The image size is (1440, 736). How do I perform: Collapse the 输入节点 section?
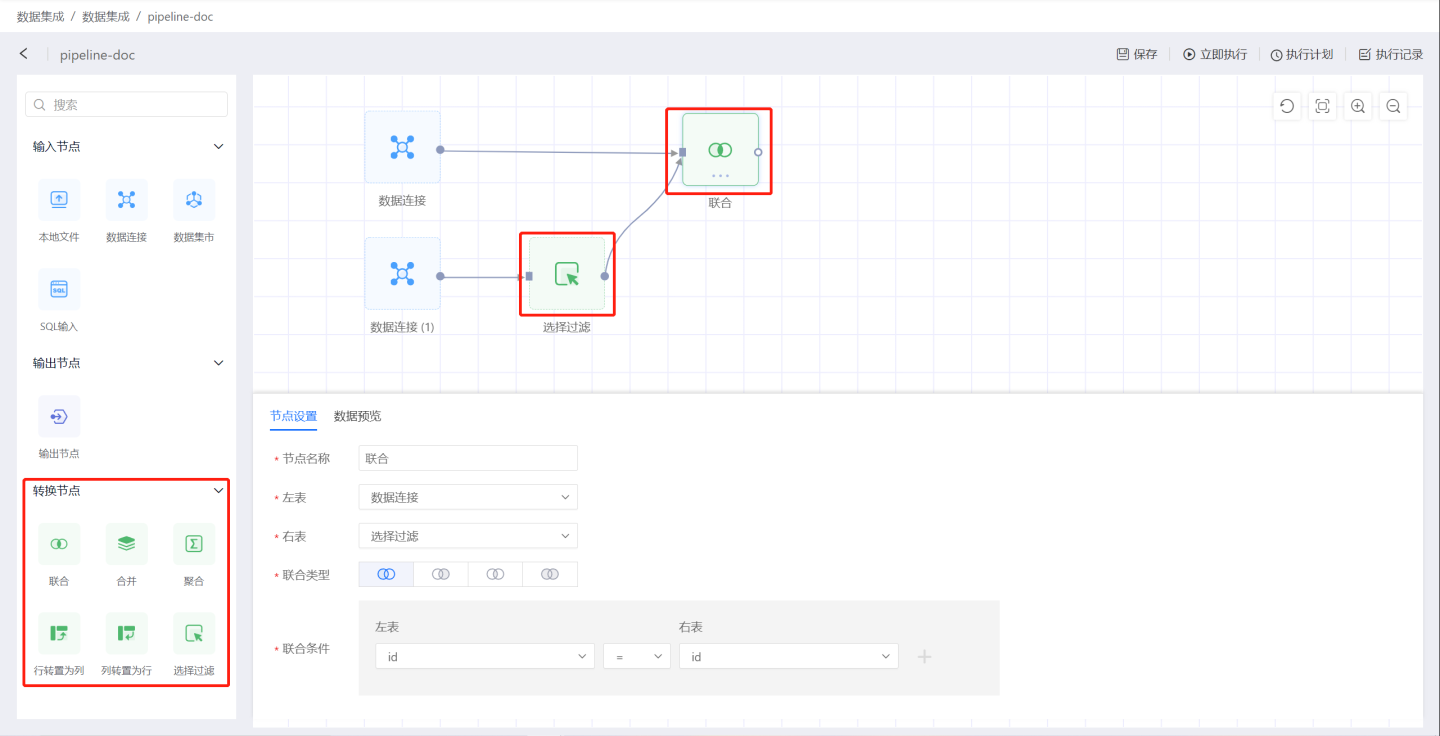coord(219,146)
